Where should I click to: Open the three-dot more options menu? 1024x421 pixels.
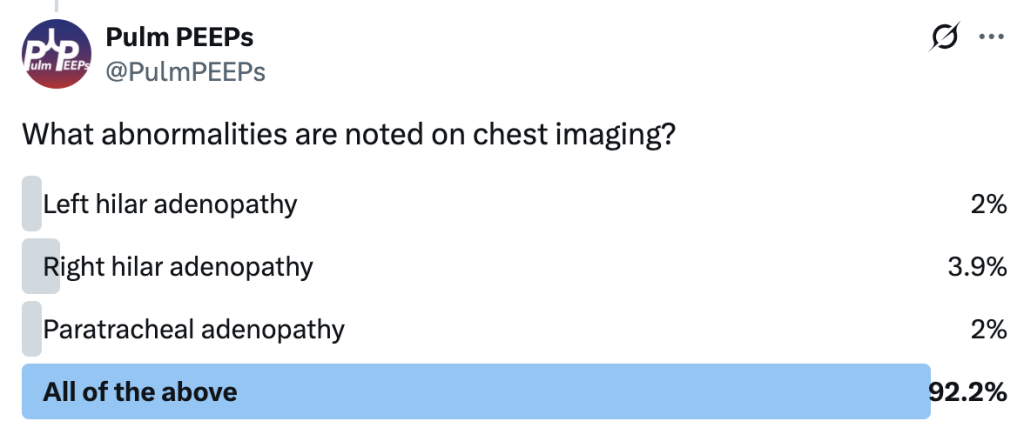point(990,37)
